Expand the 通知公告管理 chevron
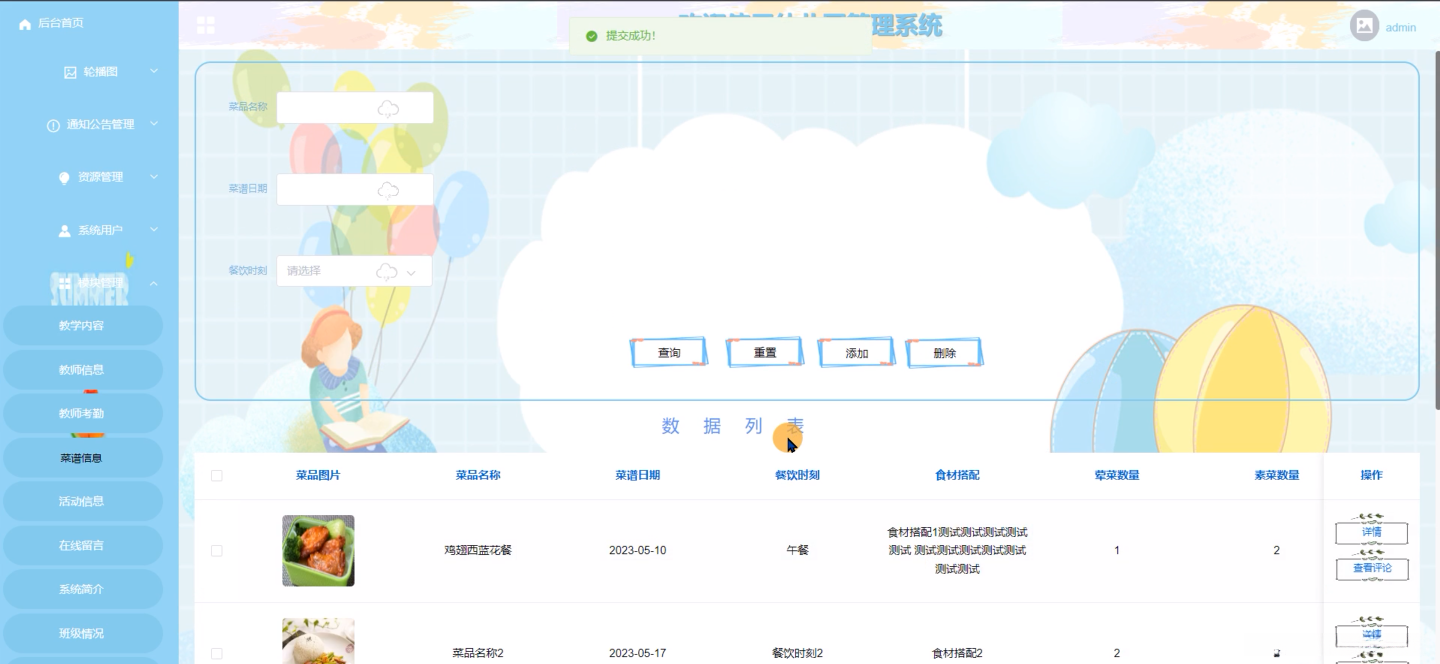This screenshot has width=1440, height=664. click(154, 124)
